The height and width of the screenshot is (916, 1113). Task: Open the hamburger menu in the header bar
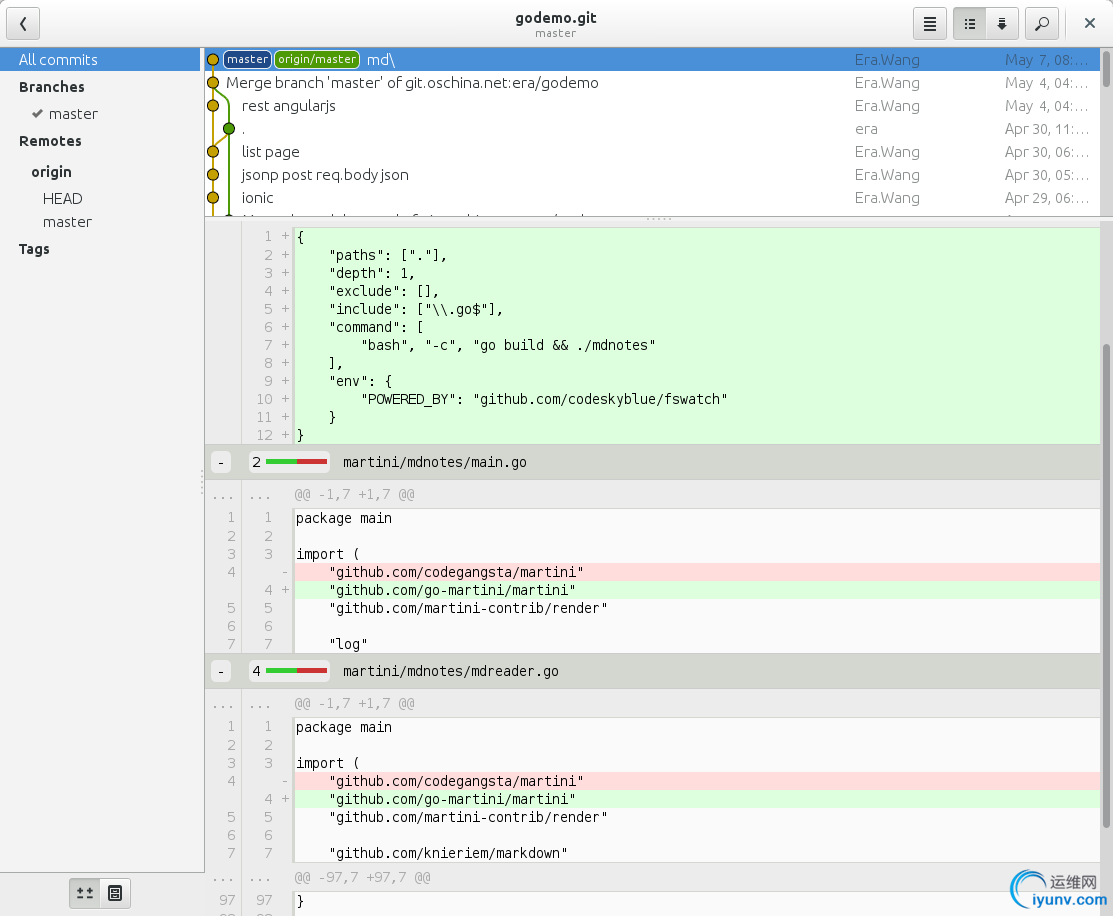pyautogui.click(x=929, y=23)
